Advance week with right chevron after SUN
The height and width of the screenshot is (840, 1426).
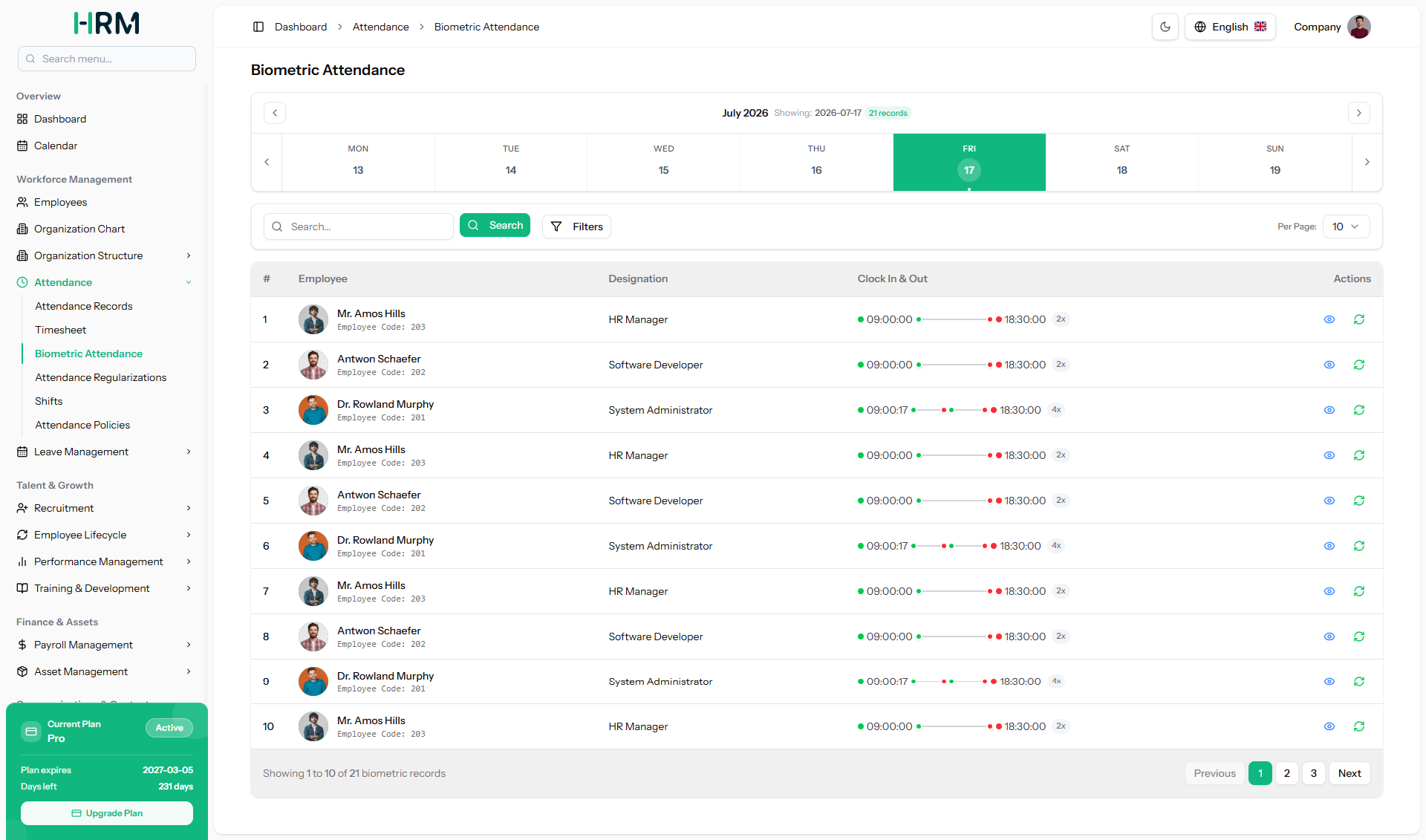coord(1367,162)
